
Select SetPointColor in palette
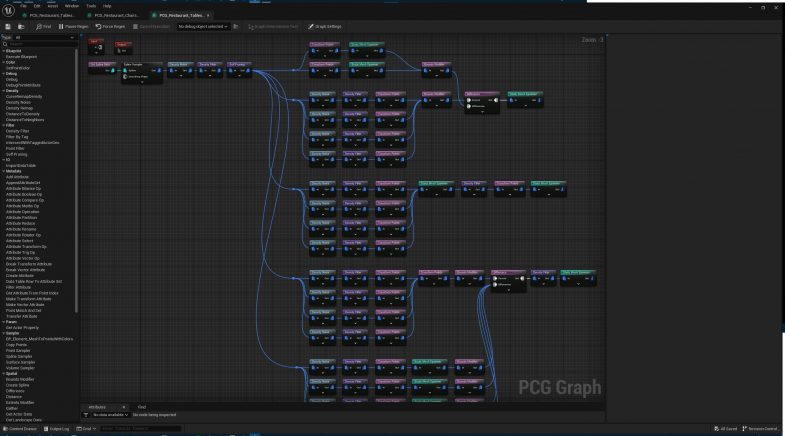pyautogui.click(x=18, y=68)
